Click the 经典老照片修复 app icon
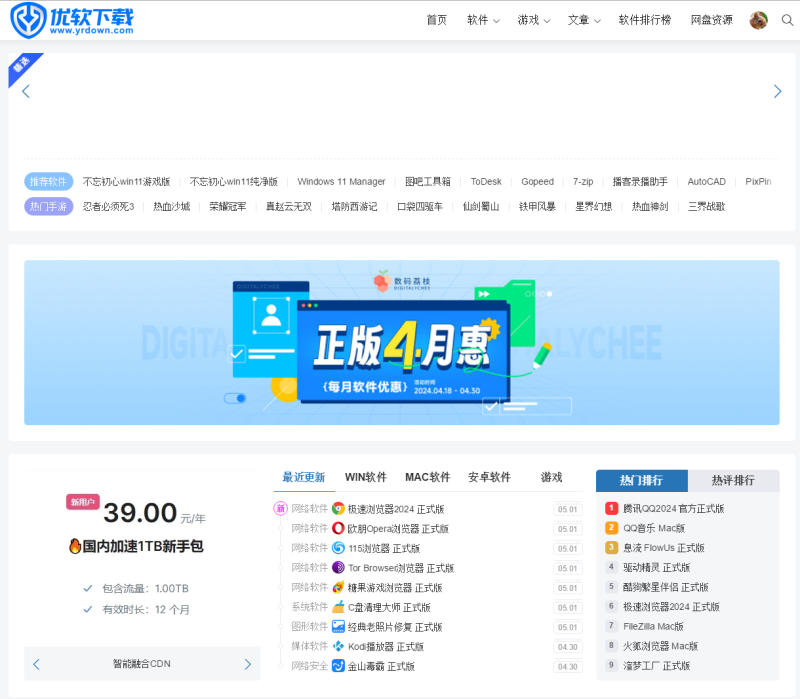 tap(338, 627)
